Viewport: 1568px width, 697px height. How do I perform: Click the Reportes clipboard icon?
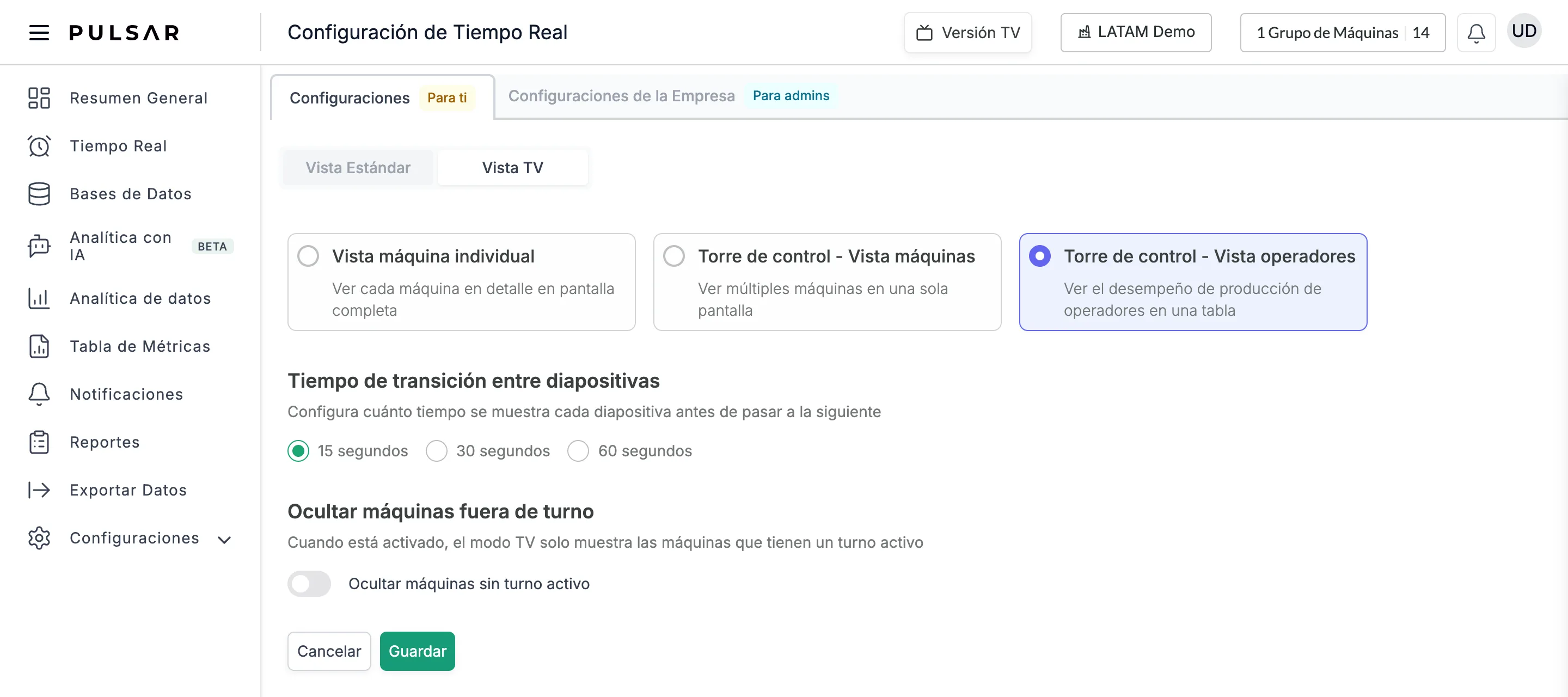click(x=39, y=442)
